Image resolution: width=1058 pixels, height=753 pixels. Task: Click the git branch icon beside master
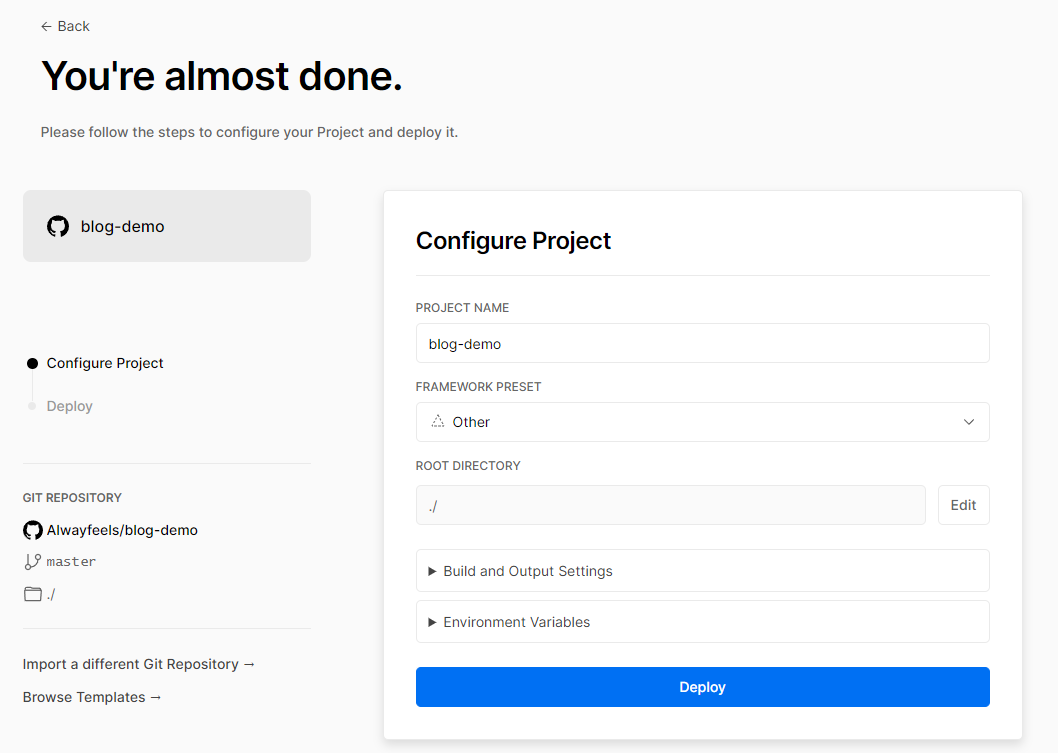coord(33,562)
